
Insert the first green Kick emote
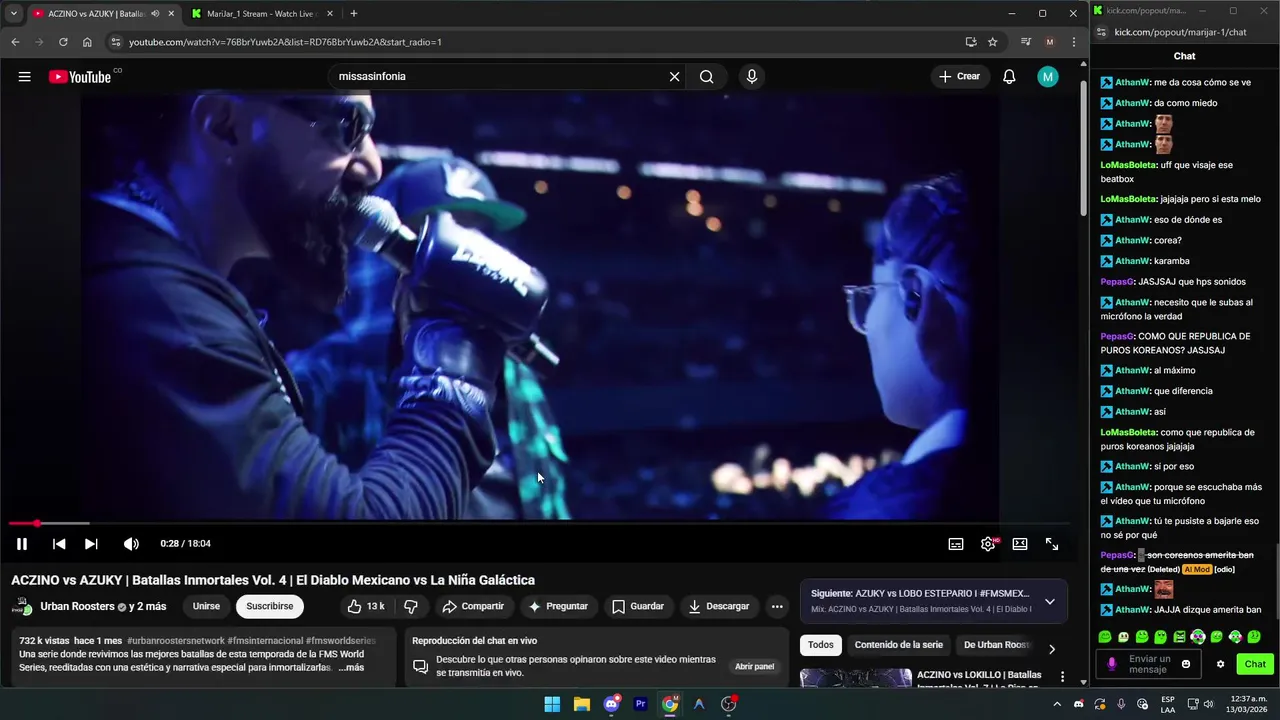point(1105,637)
